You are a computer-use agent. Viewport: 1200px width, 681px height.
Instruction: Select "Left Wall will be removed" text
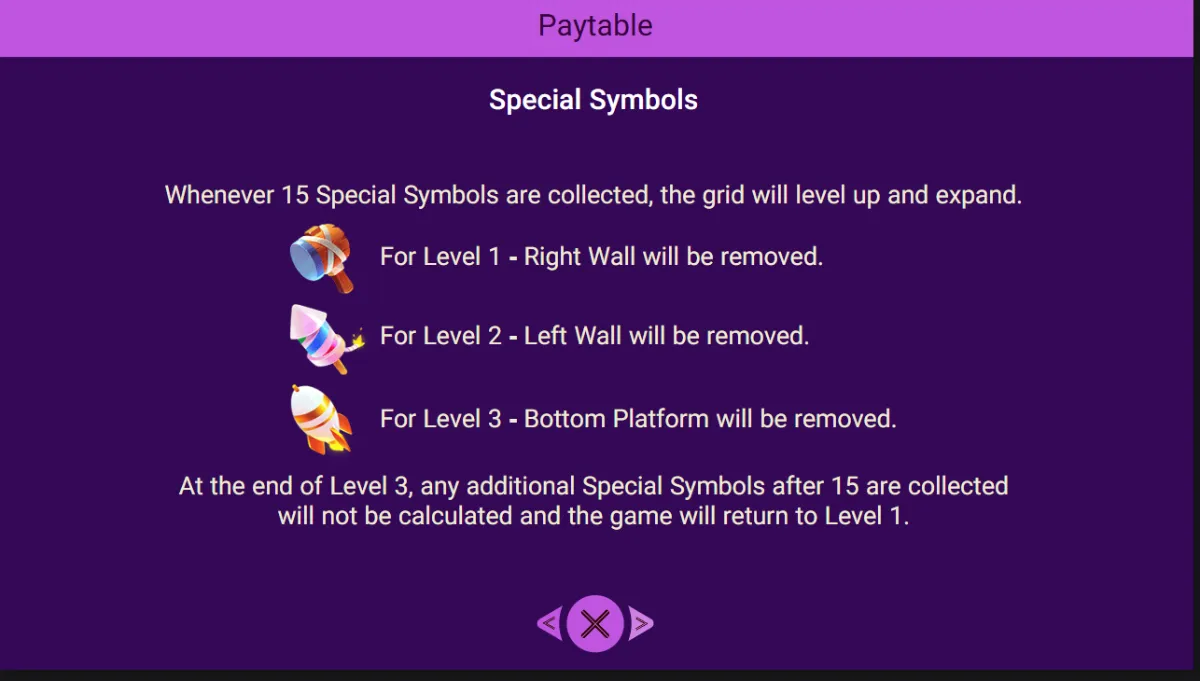click(x=667, y=336)
